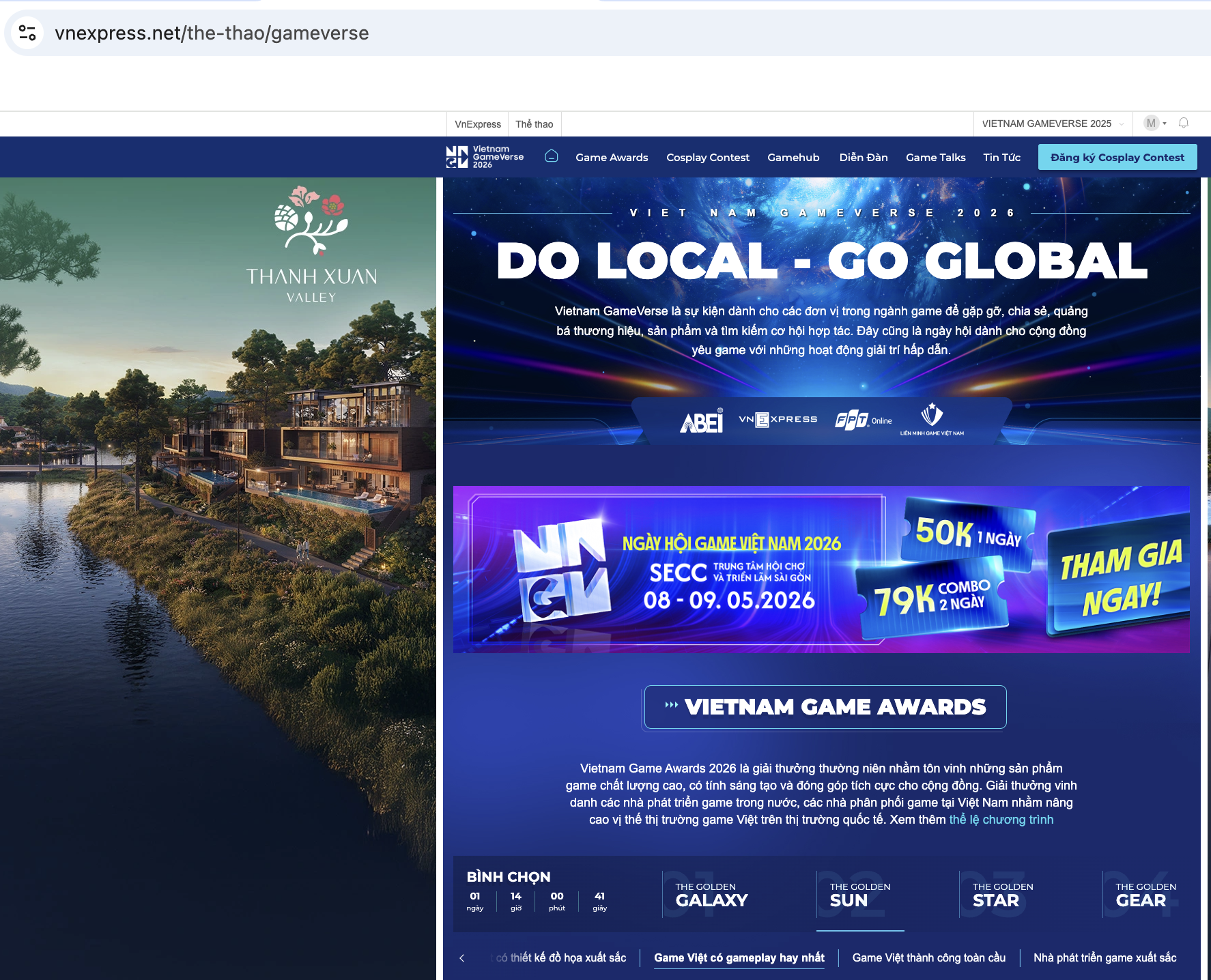Click the NHGV logo on the ticket banner

pos(560,571)
